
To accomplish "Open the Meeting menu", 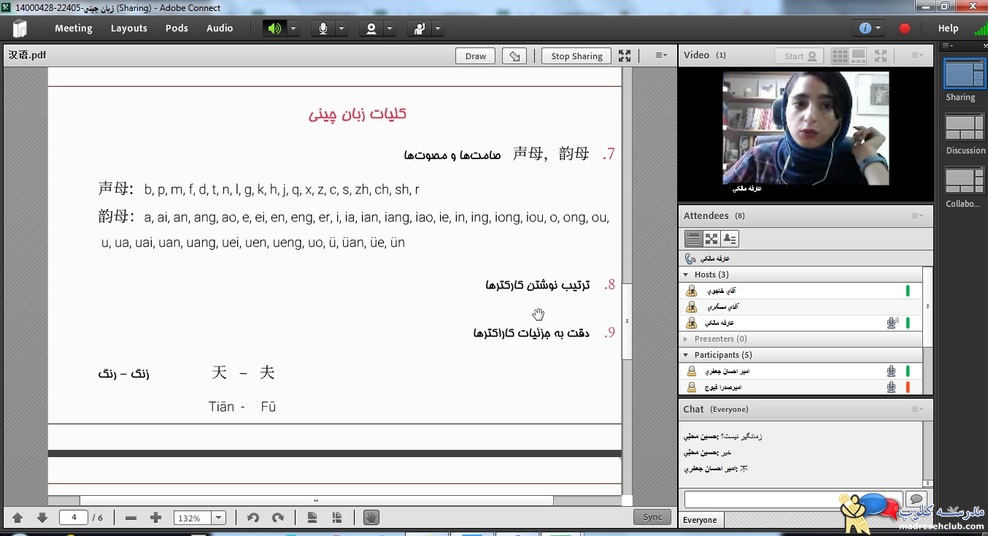I will (73, 28).
